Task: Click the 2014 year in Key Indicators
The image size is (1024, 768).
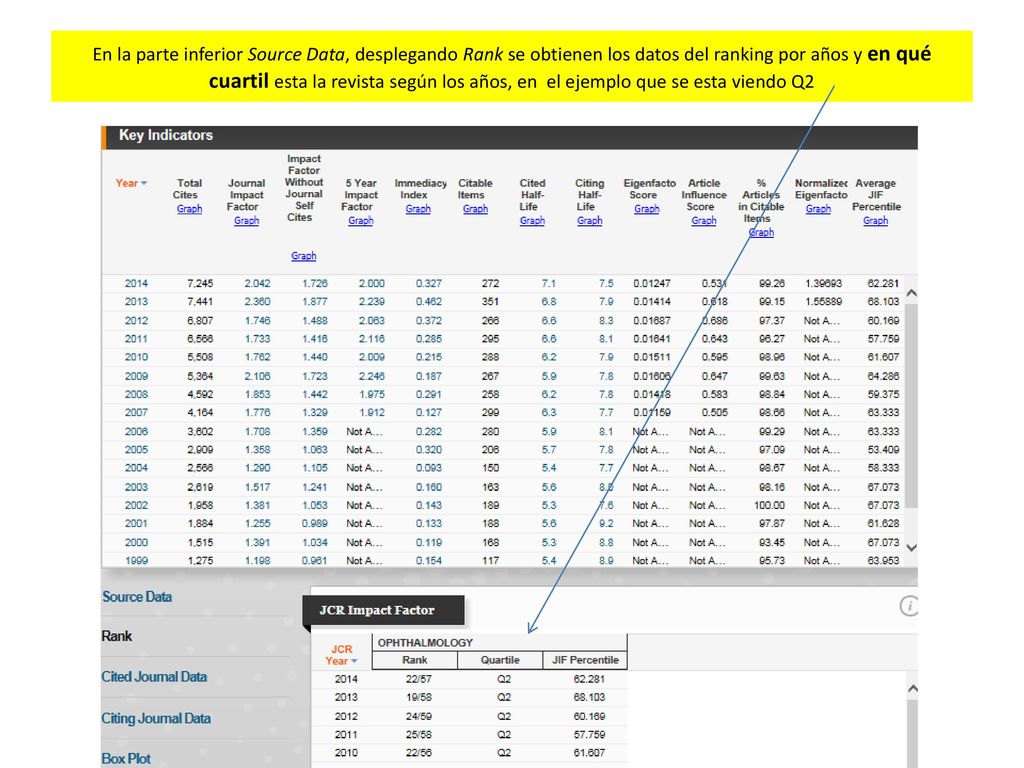Action: tap(136, 283)
